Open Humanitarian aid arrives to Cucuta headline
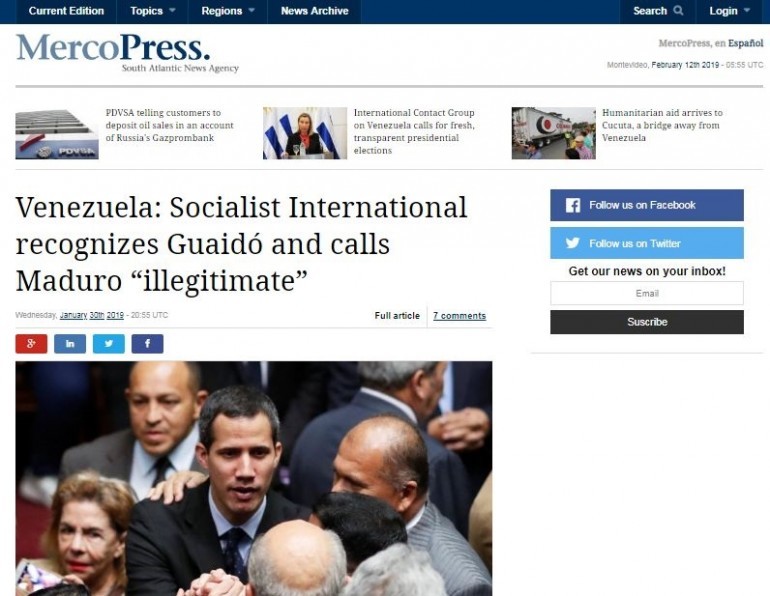This screenshot has height=596, width=770. pyautogui.click(x=662, y=125)
